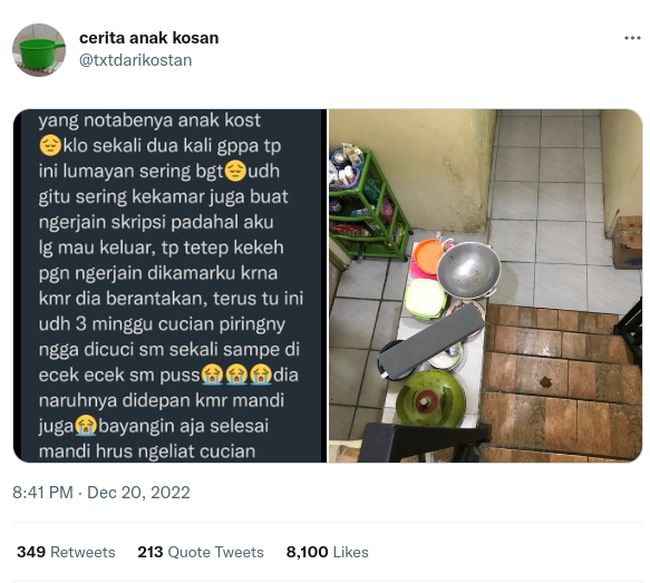650x583 pixels.
Task: Click the green gas cylinder in photo
Action: (430, 398)
